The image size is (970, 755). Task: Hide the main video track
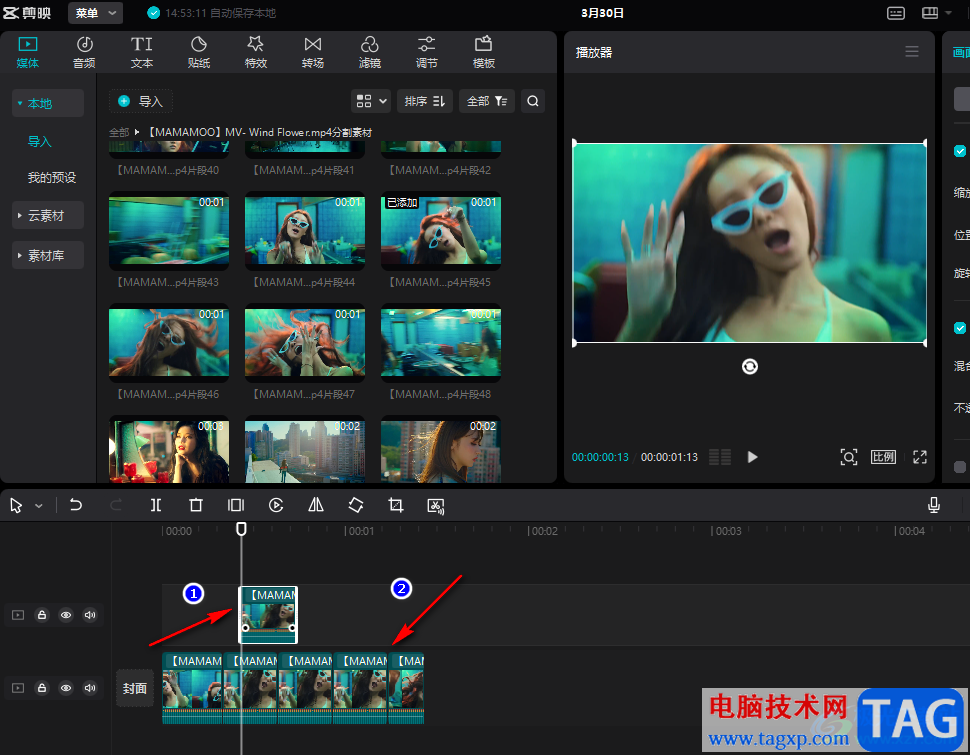(66, 688)
